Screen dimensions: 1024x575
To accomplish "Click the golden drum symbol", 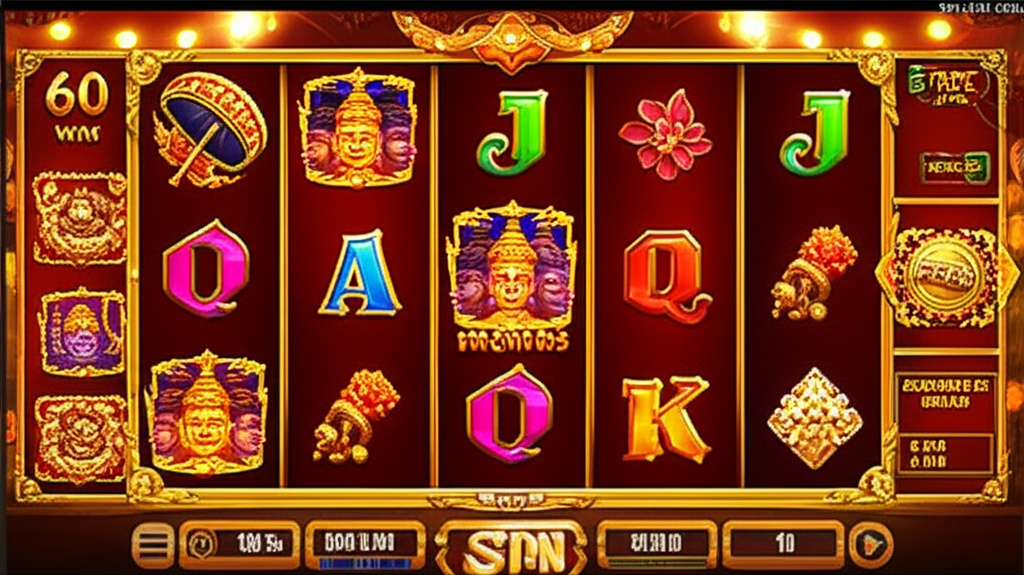I will [209, 128].
